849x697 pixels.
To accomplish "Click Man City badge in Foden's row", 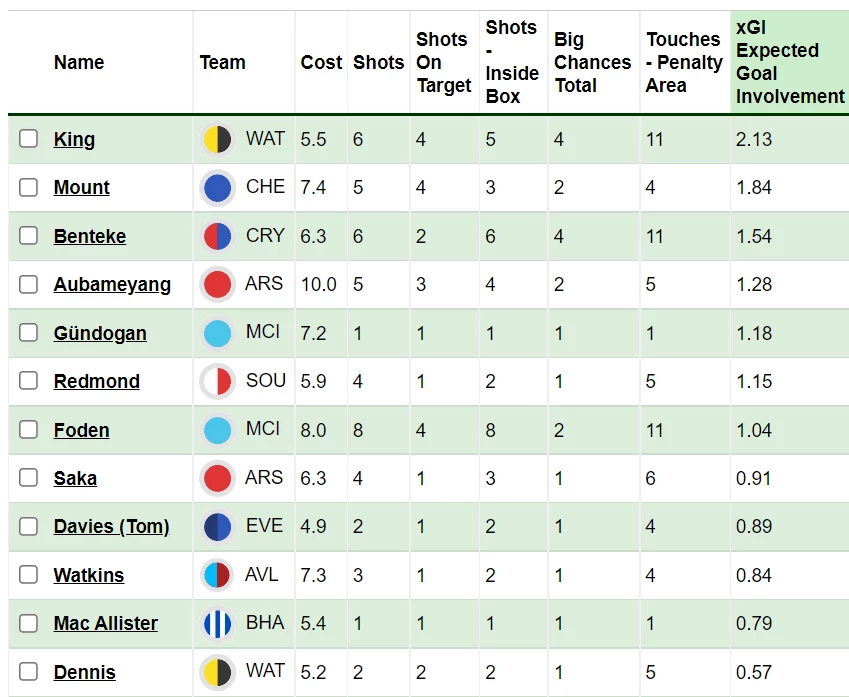I will coord(217,430).
